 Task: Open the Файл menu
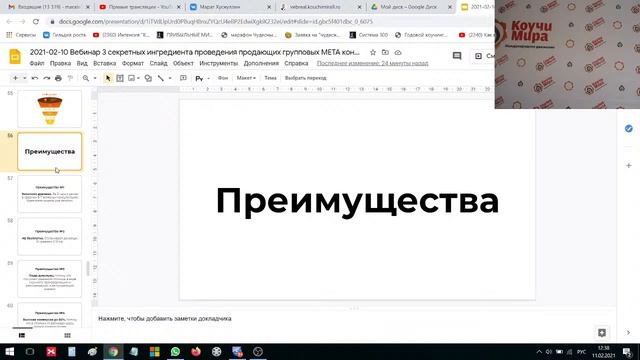click(37, 63)
